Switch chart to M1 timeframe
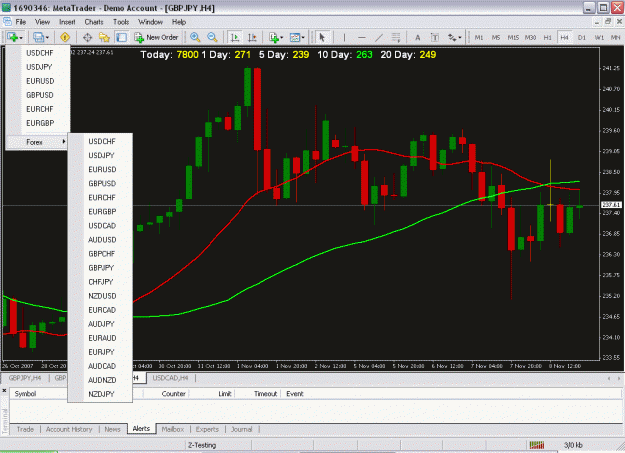The width and height of the screenshot is (625, 453). coord(479,37)
